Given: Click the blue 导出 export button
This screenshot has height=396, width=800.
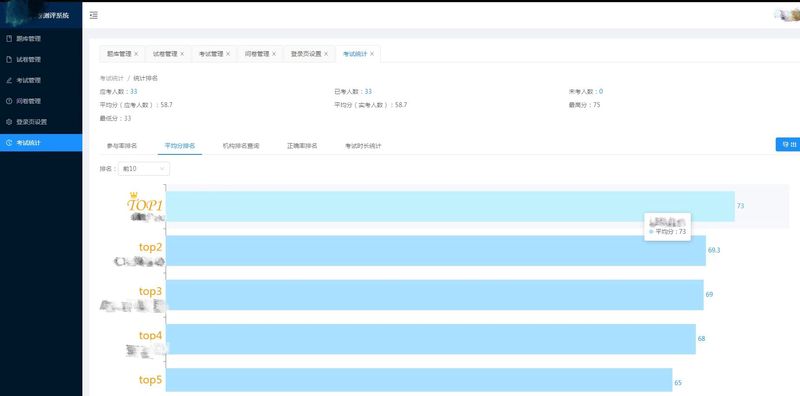Looking at the screenshot, I should 788,144.
